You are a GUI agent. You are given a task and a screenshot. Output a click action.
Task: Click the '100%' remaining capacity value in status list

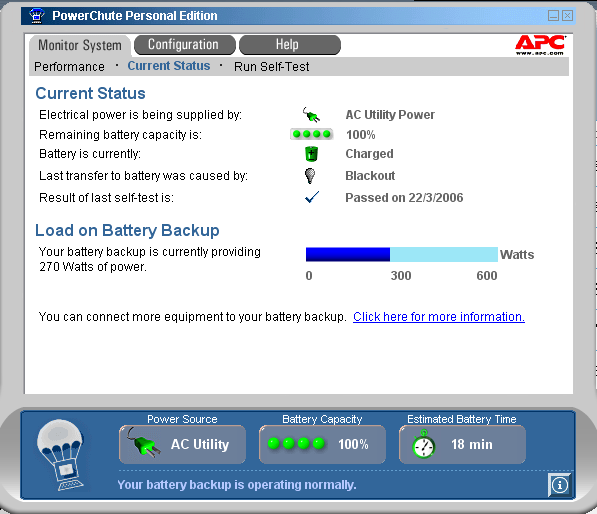361,135
